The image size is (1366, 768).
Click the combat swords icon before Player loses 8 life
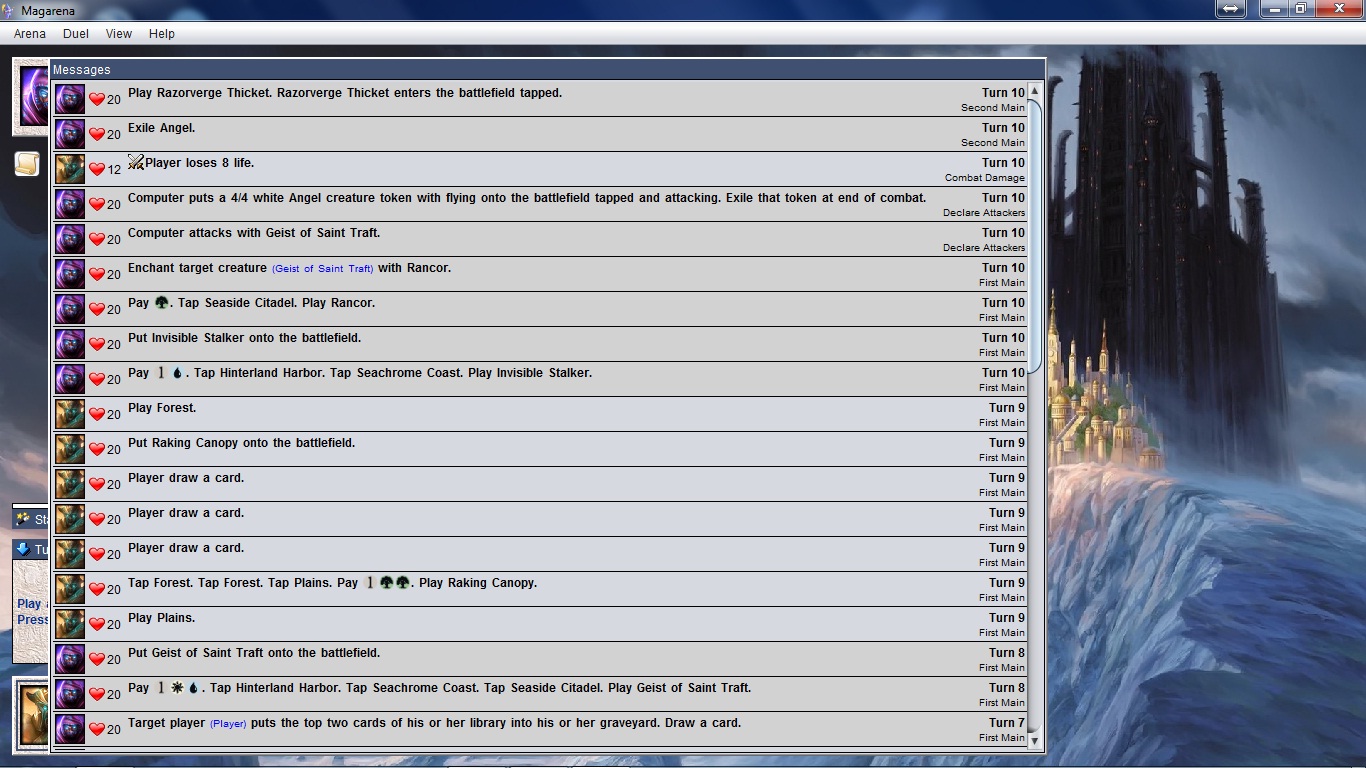(x=136, y=162)
